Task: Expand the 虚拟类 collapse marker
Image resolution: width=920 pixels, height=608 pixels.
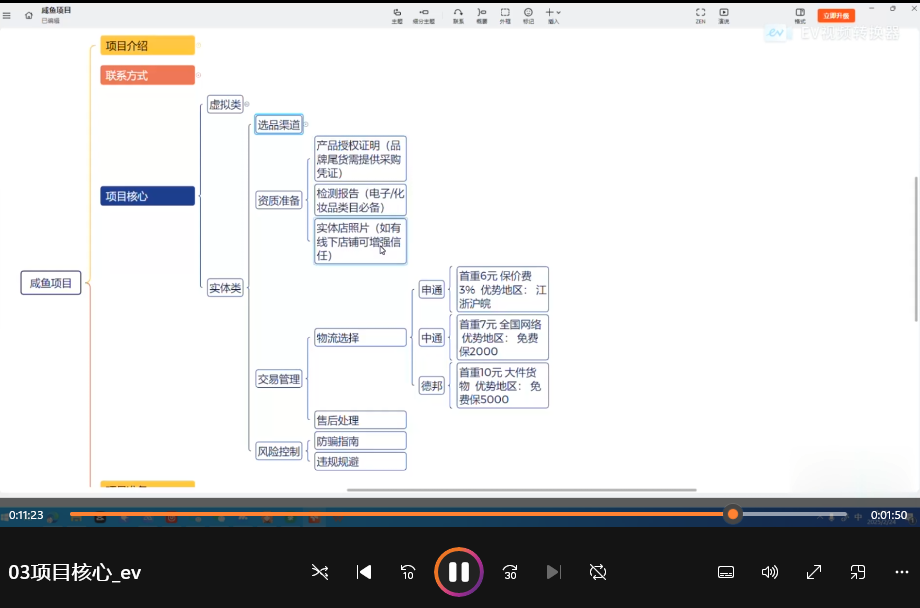Action: pyautogui.click(x=247, y=104)
